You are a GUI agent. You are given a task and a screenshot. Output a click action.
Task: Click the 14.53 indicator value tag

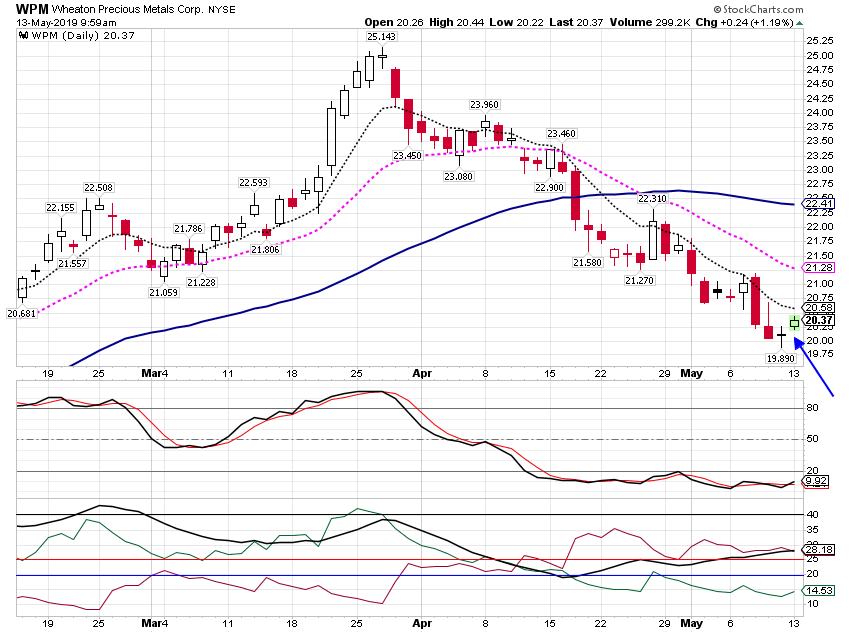819,590
